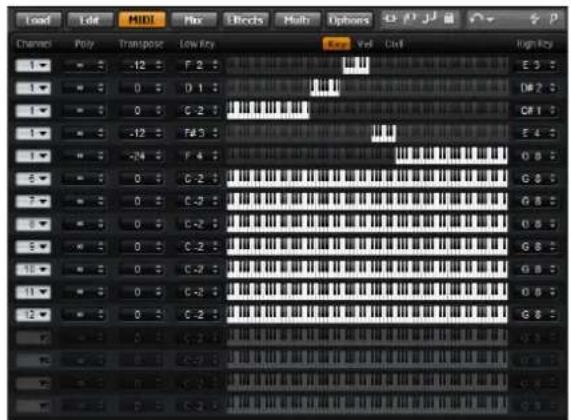The height and width of the screenshot is (420, 571).
Task: Click the Transpose column header
Action: pyautogui.click(x=141, y=44)
